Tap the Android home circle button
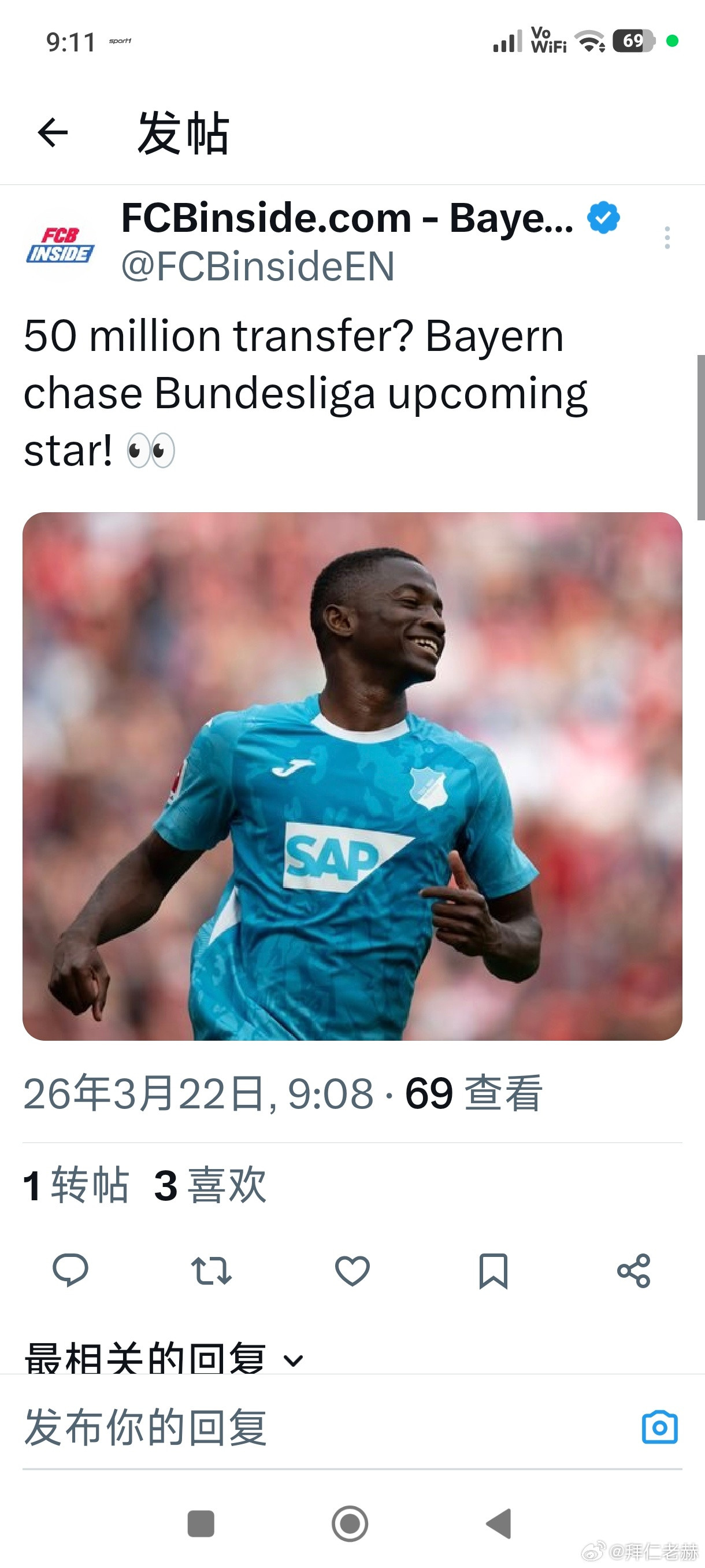Image resolution: width=705 pixels, height=1568 pixels. click(x=350, y=1523)
